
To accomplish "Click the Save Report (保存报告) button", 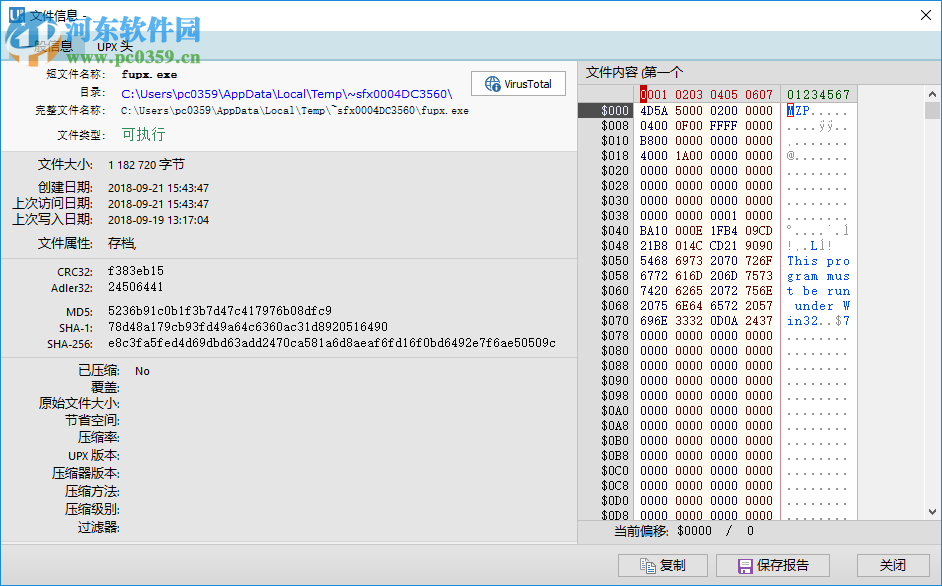I will click(x=773, y=566).
